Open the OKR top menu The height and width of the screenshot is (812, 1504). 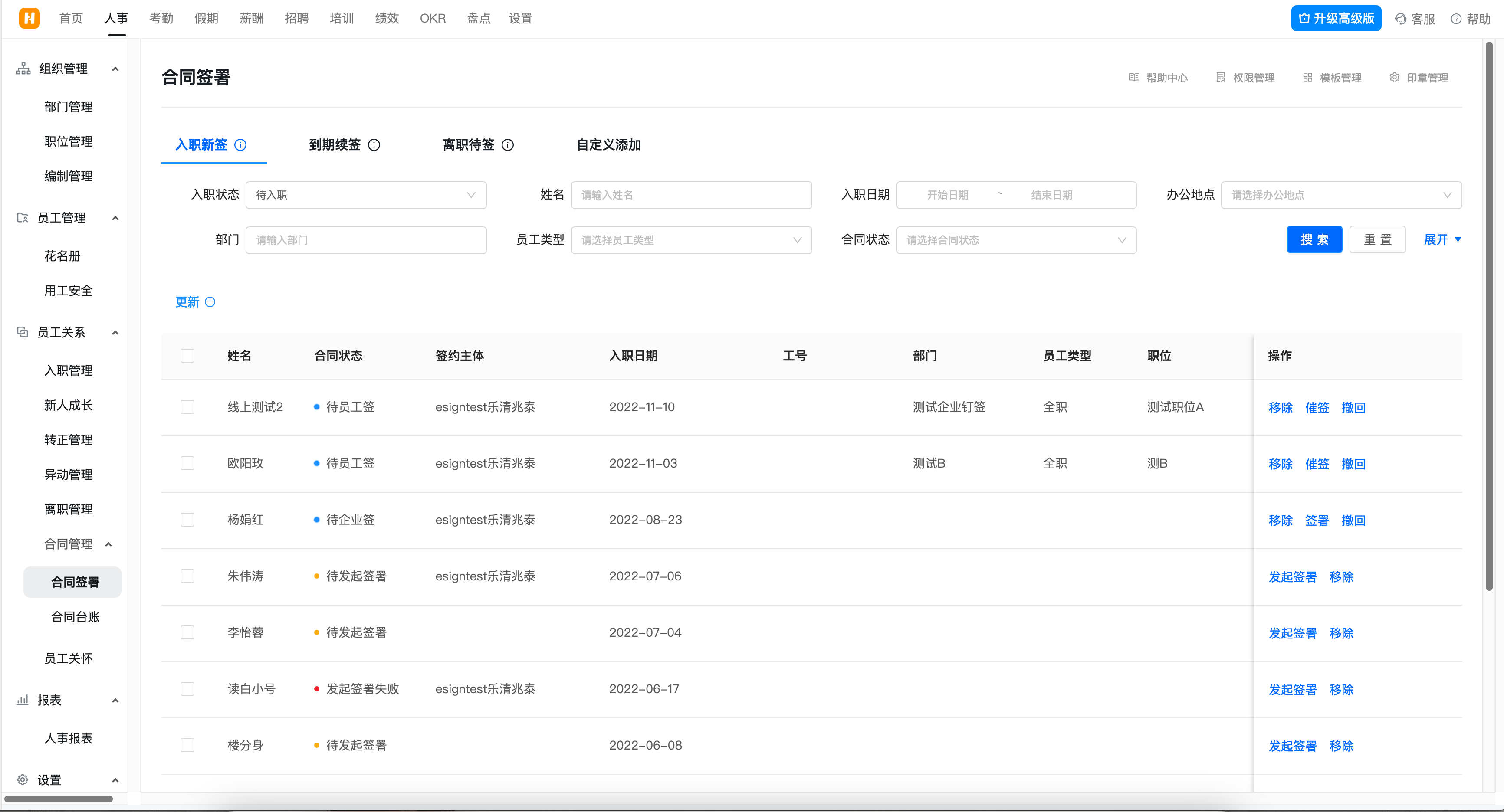point(433,18)
